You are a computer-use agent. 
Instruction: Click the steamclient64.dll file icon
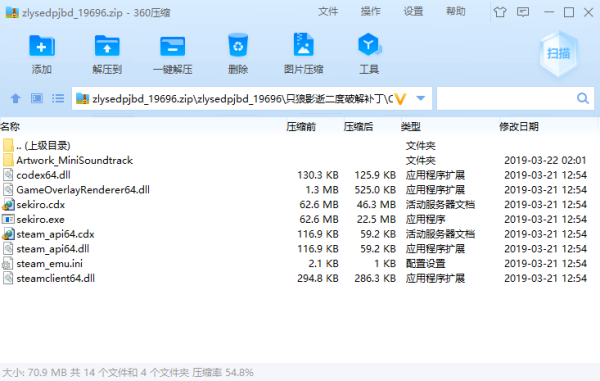click(8, 278)
